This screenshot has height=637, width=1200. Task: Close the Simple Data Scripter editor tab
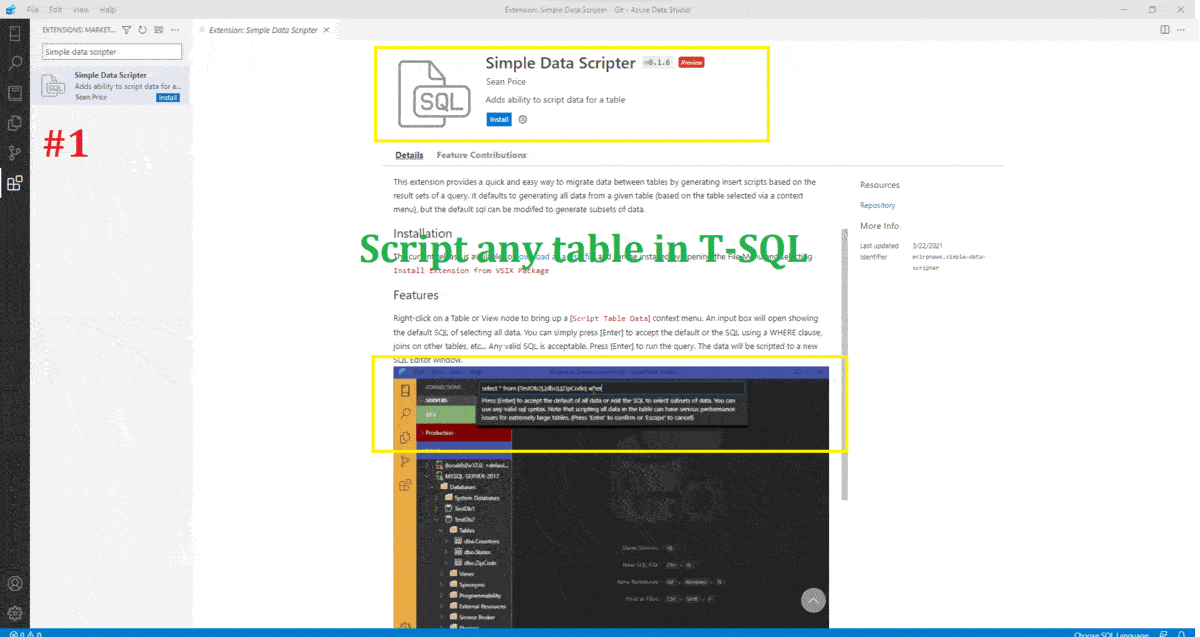(x=326, y=30)
